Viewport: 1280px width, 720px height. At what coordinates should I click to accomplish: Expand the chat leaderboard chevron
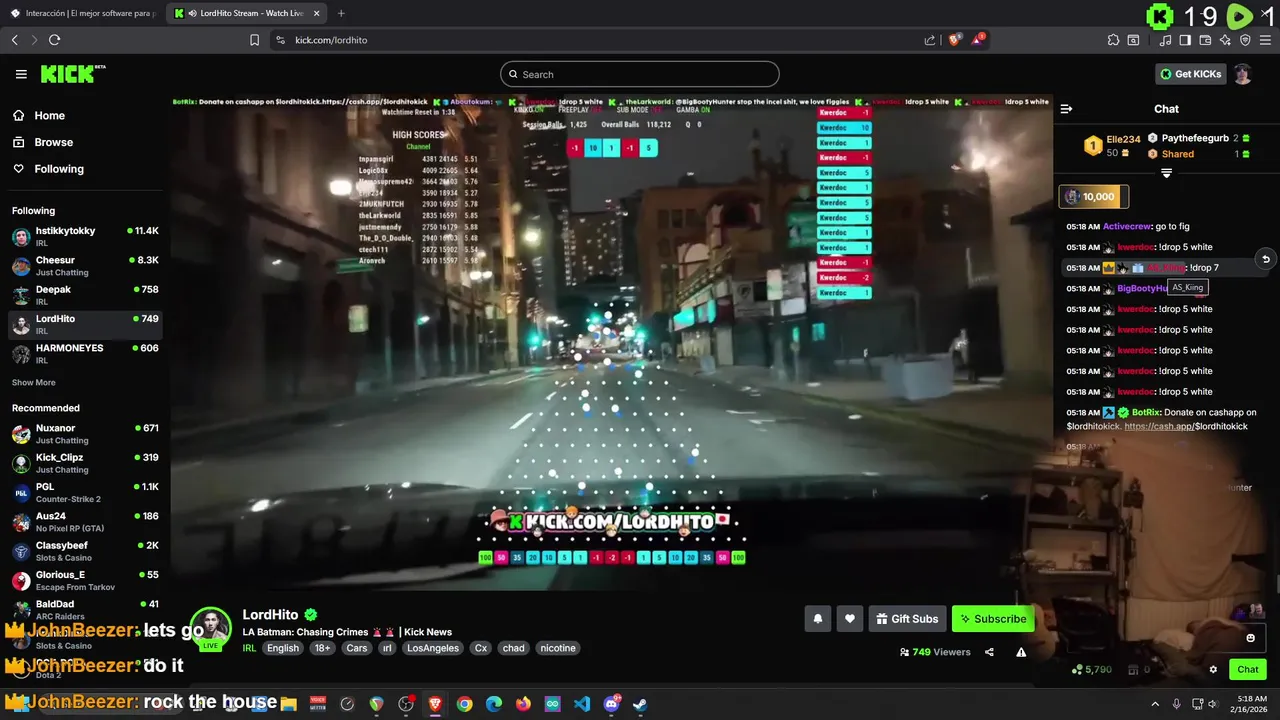pos(1166,173)
